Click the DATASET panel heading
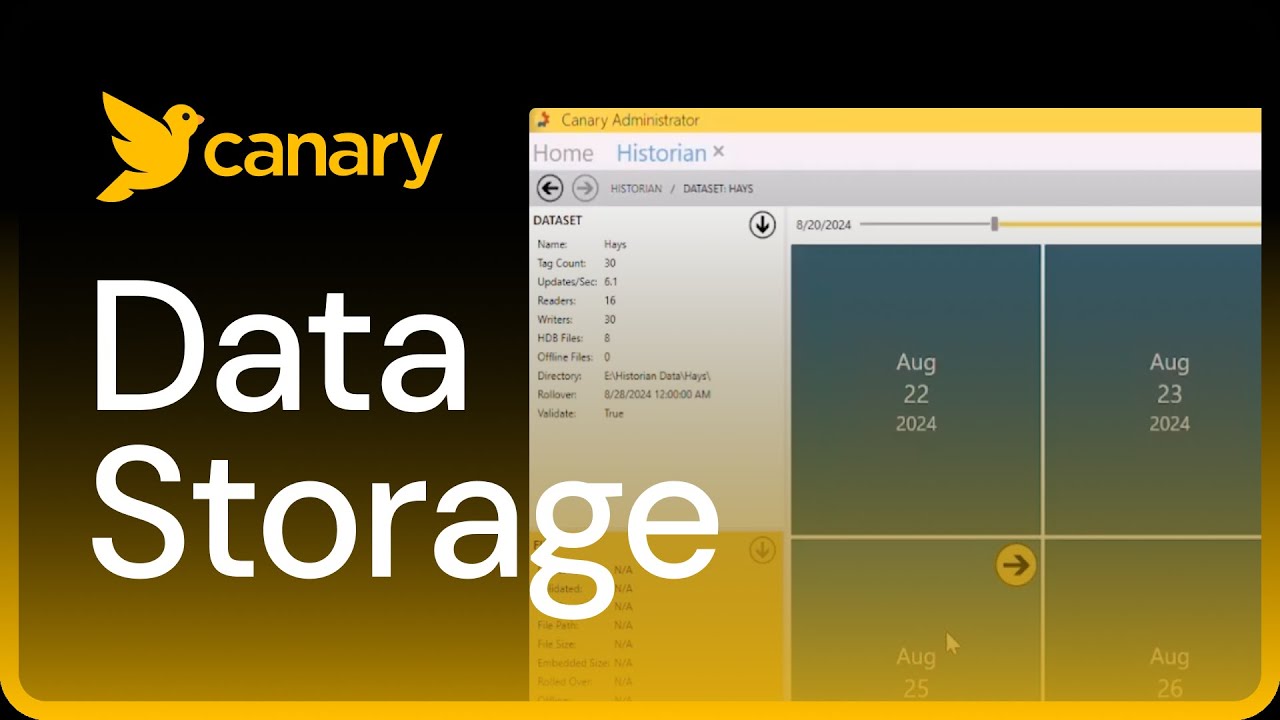 coord(558,220)
